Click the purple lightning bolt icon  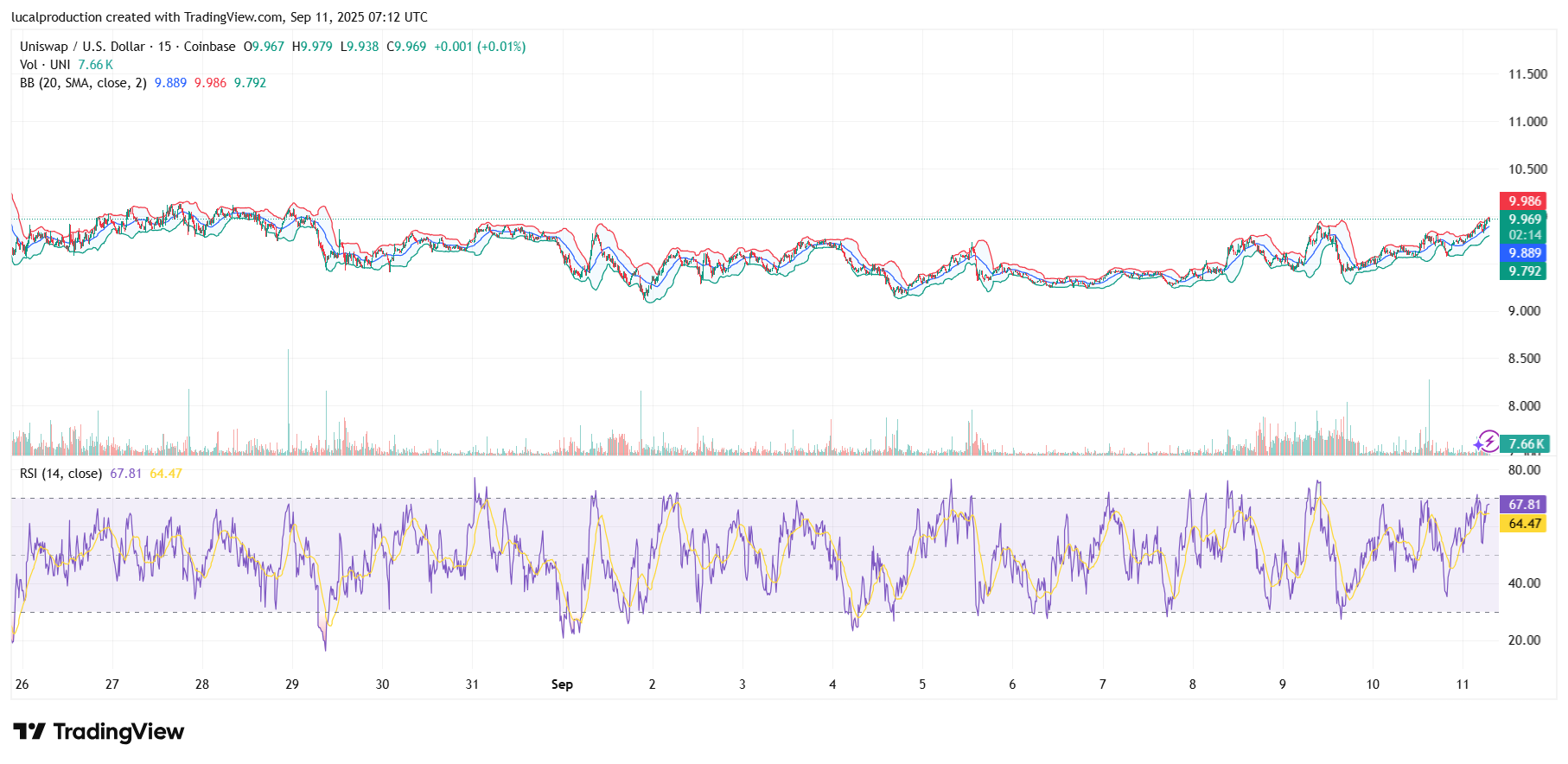coord(1487,442)
